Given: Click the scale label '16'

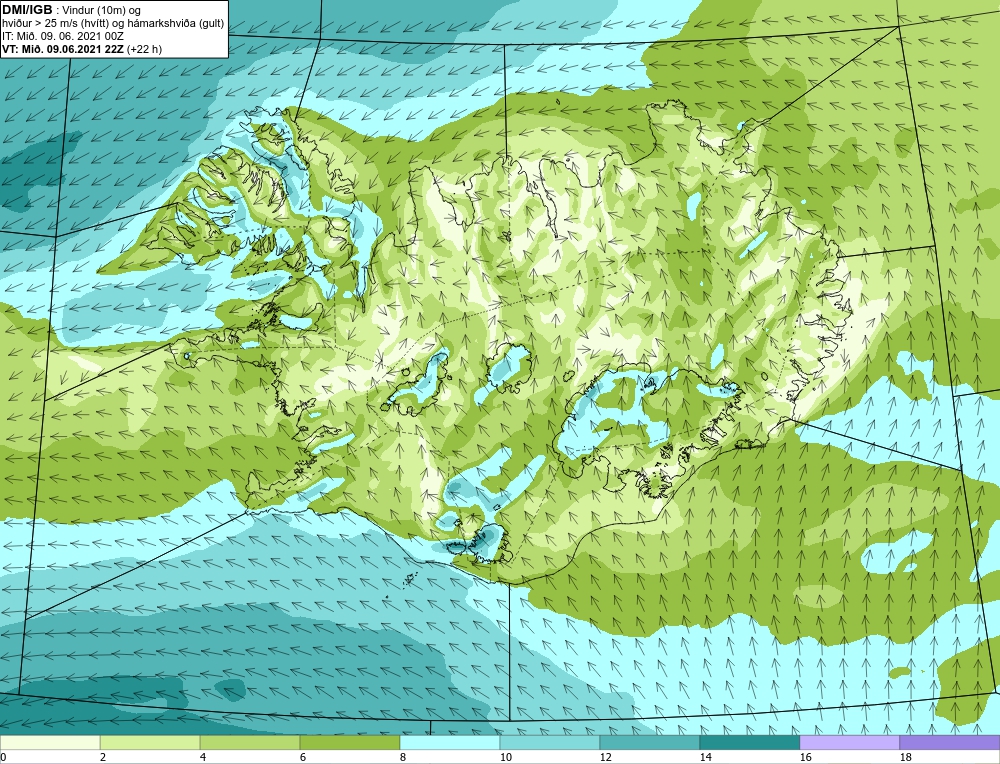Looking at the screenshot, I should click(806, 757).
